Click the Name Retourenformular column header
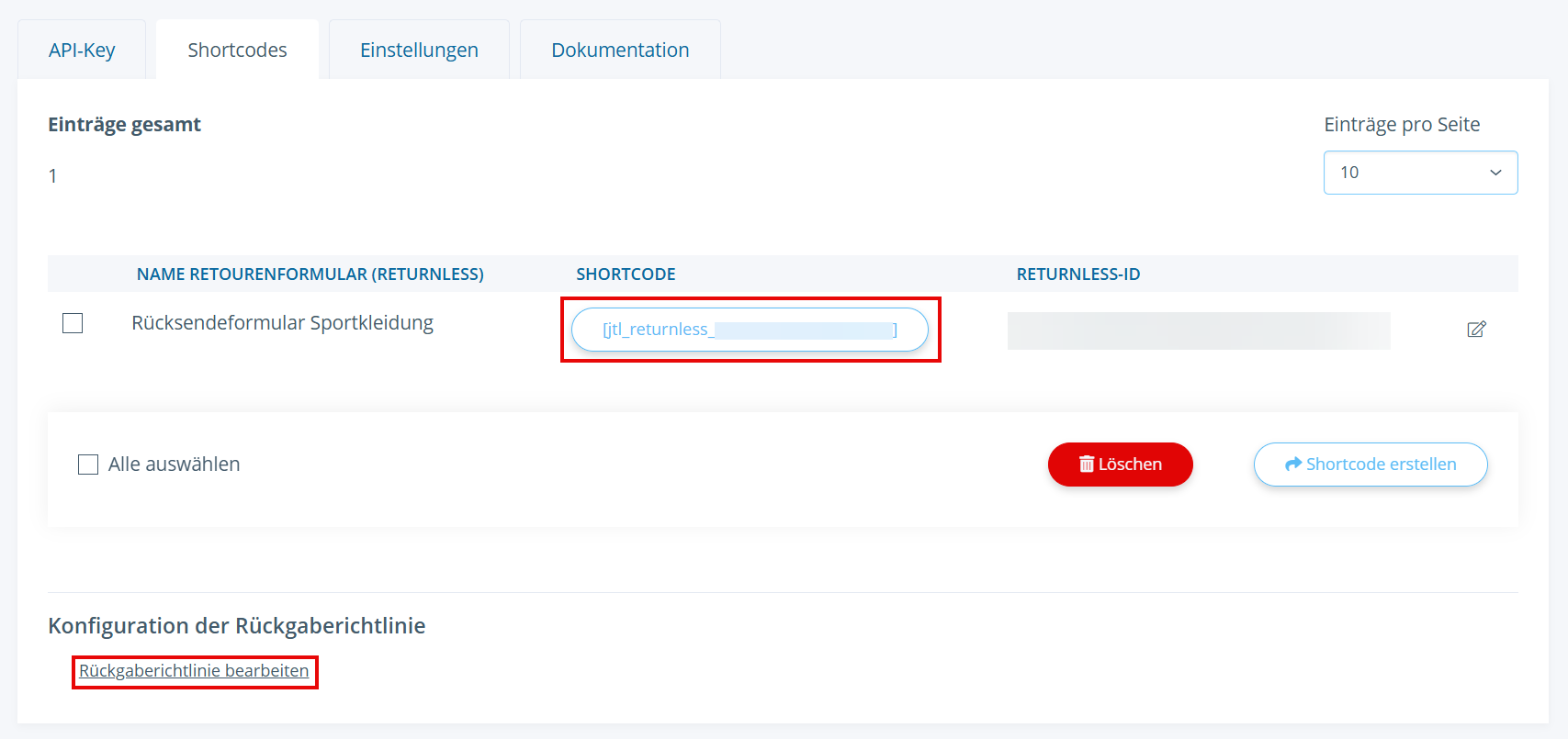The image size is (1568, 739). click(x=310, y=274)
